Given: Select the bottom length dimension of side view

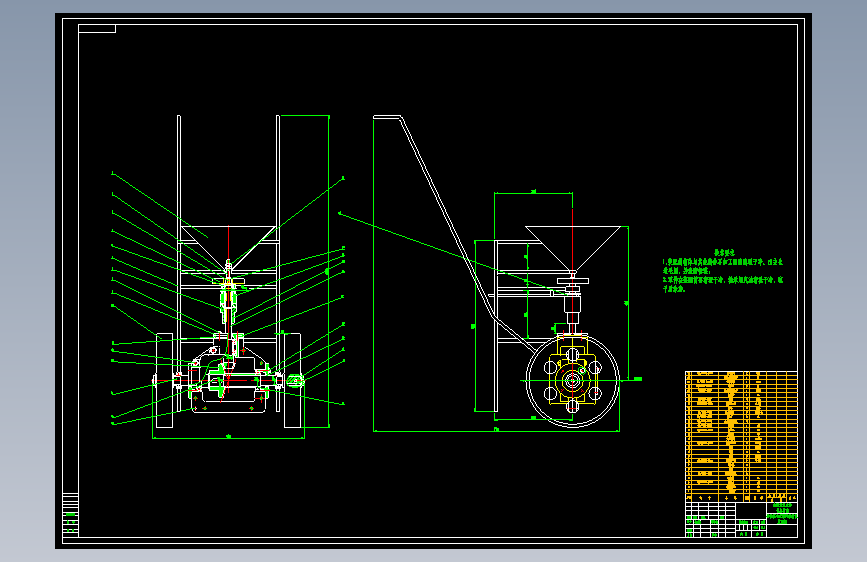Looking at the screenshot, I should point(496,430).
